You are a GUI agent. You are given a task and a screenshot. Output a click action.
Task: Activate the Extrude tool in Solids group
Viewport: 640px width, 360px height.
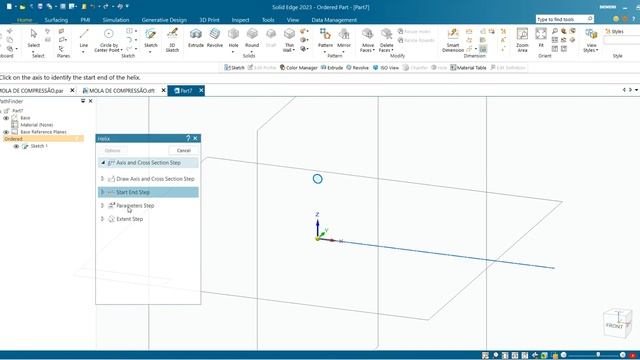(196, 38)
